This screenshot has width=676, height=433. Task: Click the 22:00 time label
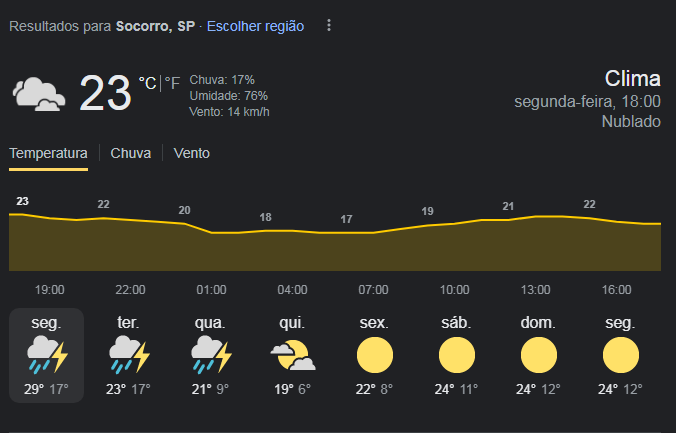(130, 289)
